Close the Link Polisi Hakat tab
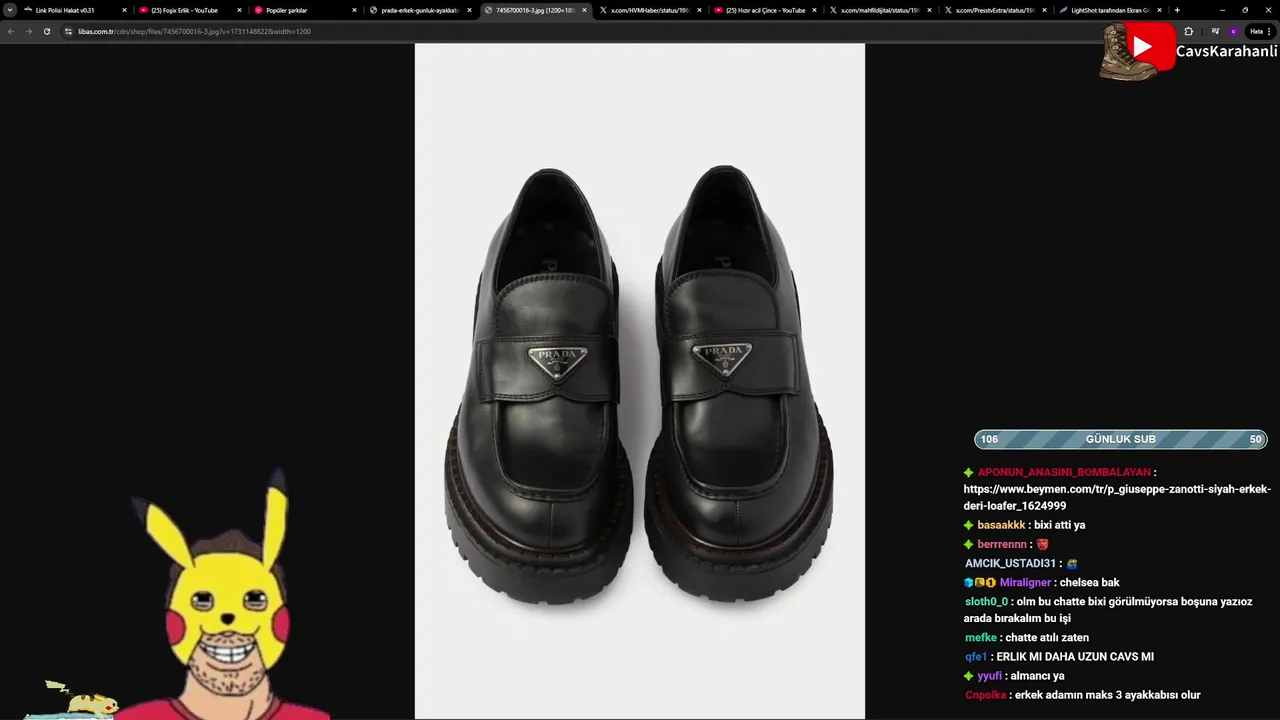 point(124,10)
